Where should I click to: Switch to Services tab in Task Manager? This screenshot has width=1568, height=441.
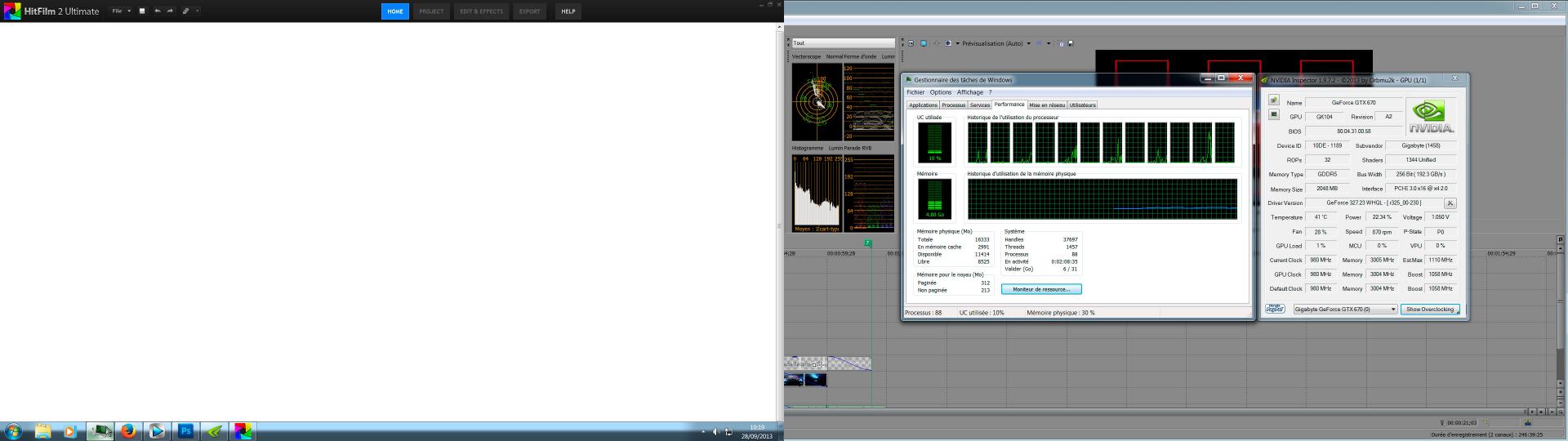pos(980,105)
